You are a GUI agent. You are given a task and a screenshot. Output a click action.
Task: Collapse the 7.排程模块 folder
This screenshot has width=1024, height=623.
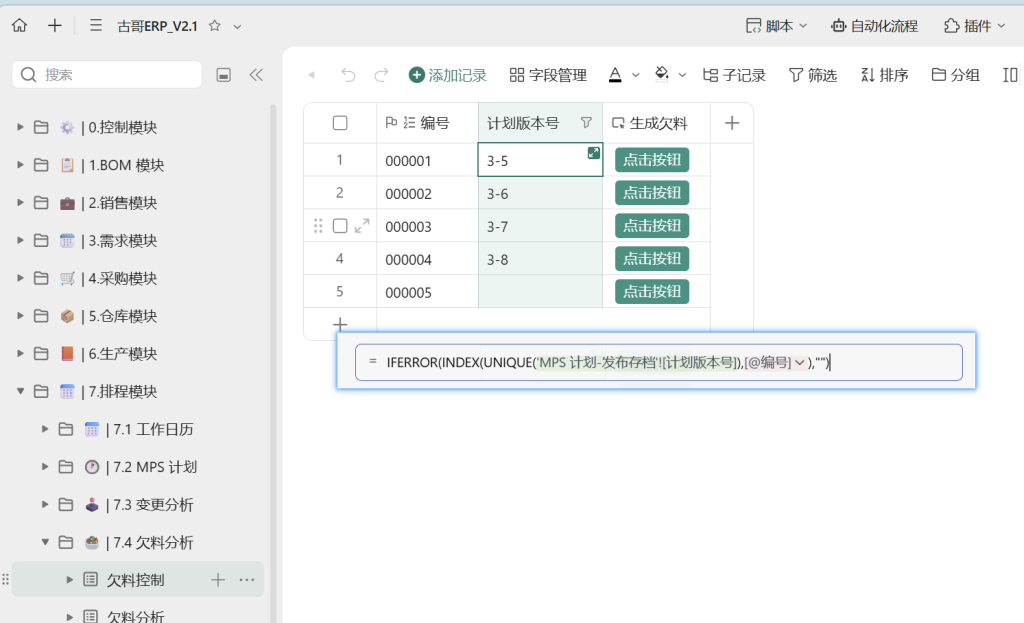[20, 391]
